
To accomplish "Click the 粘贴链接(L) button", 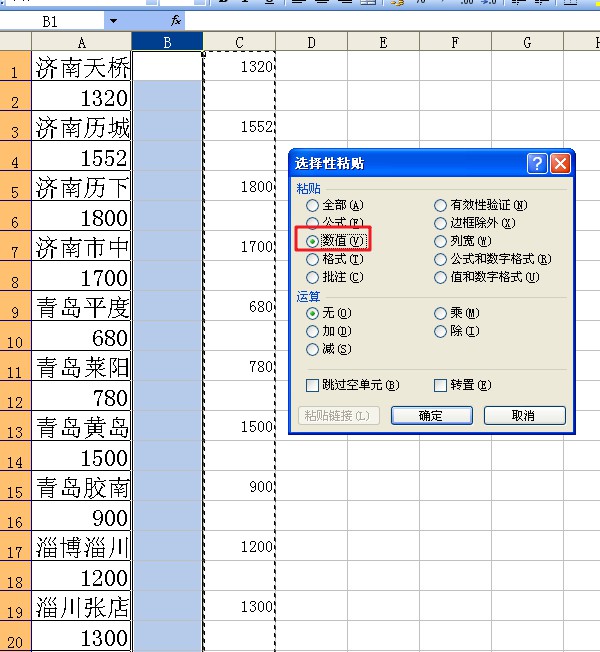I will [x=338, y=415].
